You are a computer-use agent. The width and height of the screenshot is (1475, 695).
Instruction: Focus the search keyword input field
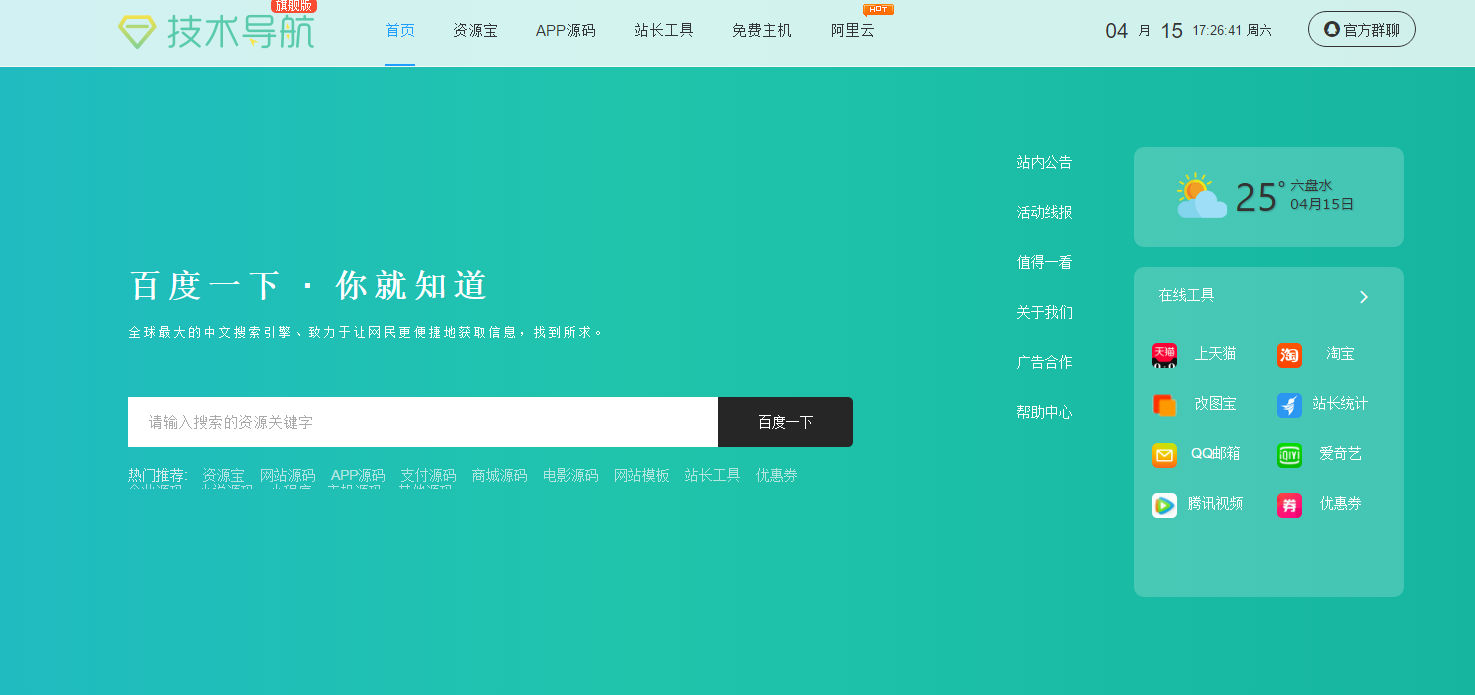tap(423, 422)
